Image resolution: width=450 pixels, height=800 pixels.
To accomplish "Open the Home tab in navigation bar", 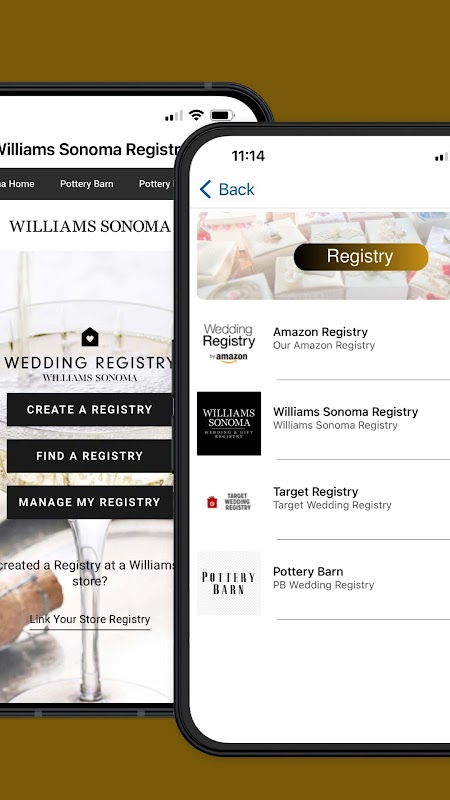I will point(17,184).
